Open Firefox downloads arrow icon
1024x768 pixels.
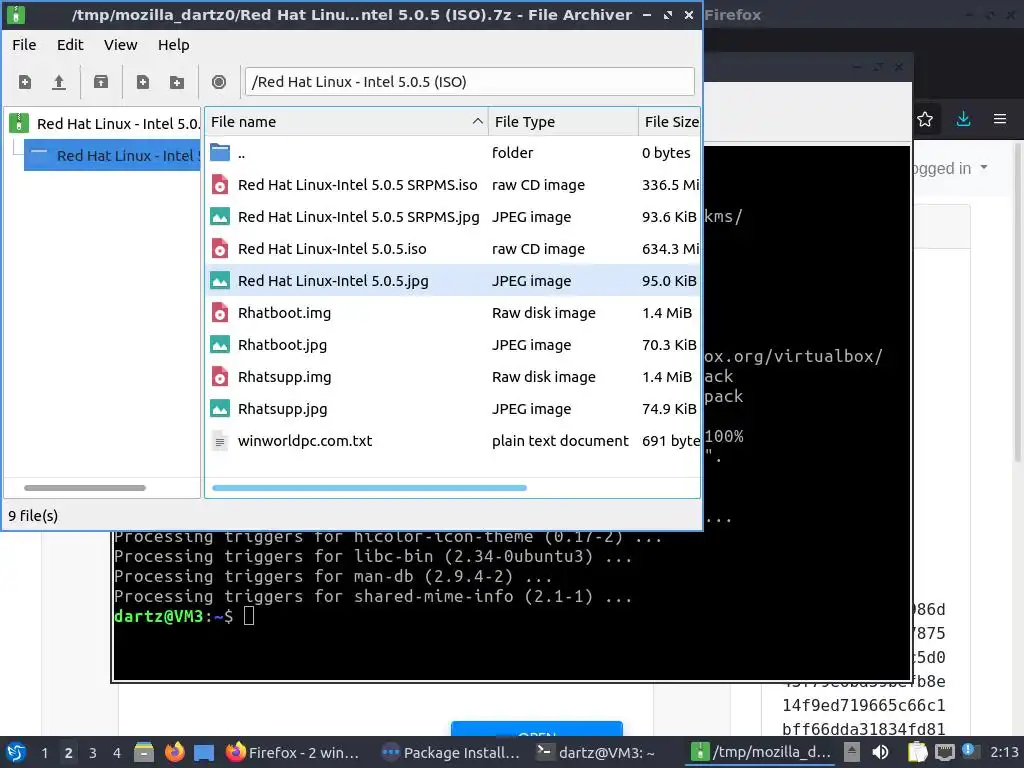(963, 120)
